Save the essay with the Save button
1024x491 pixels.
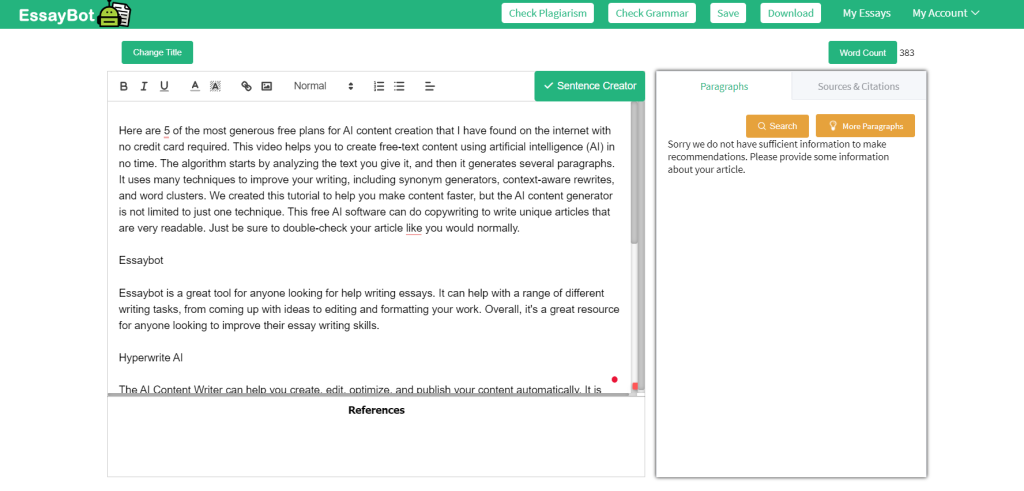(728, 13)
